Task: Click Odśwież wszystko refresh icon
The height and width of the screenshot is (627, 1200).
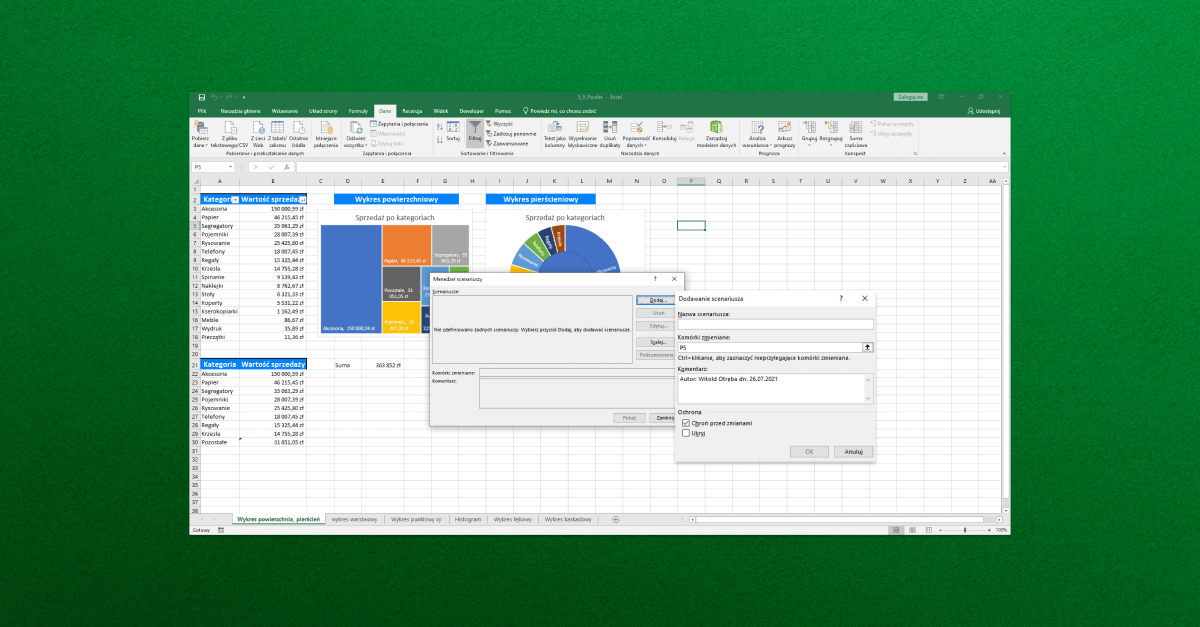Action: click(355, 130)
